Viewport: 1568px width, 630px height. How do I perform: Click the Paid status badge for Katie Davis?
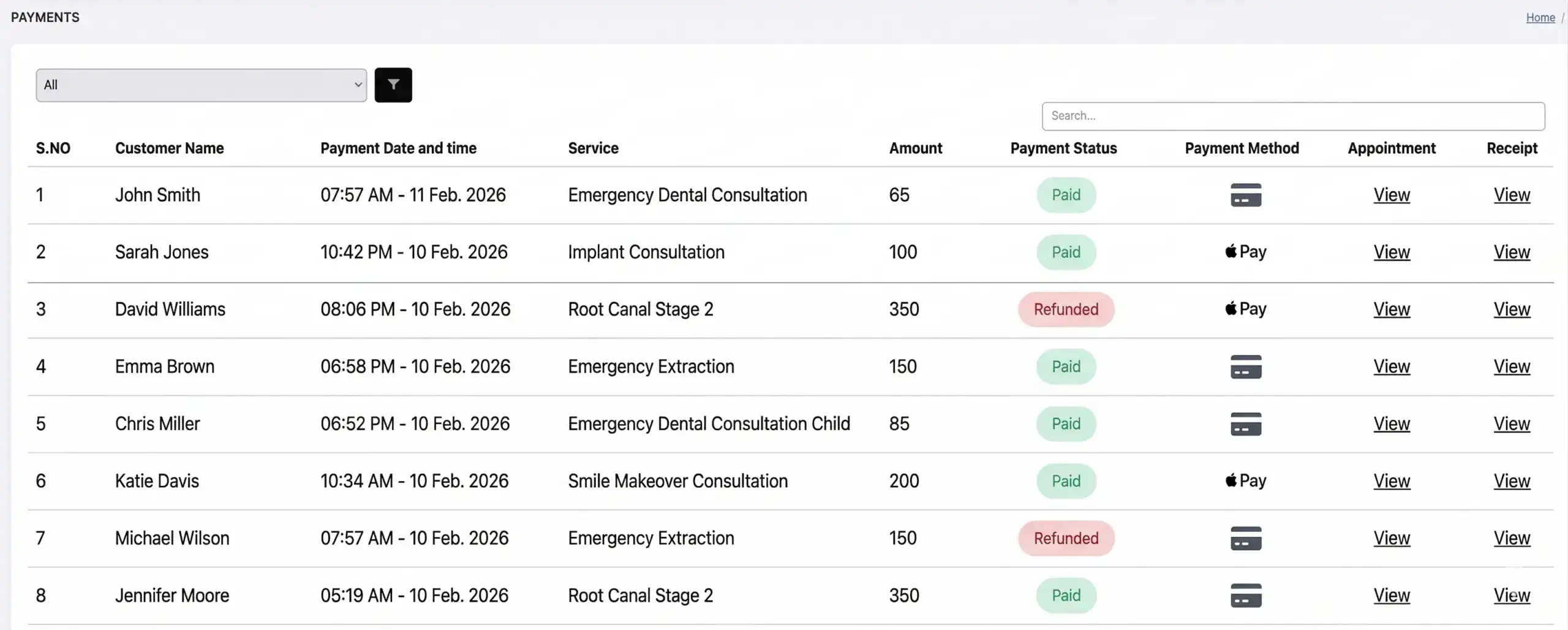(1066, 481)
